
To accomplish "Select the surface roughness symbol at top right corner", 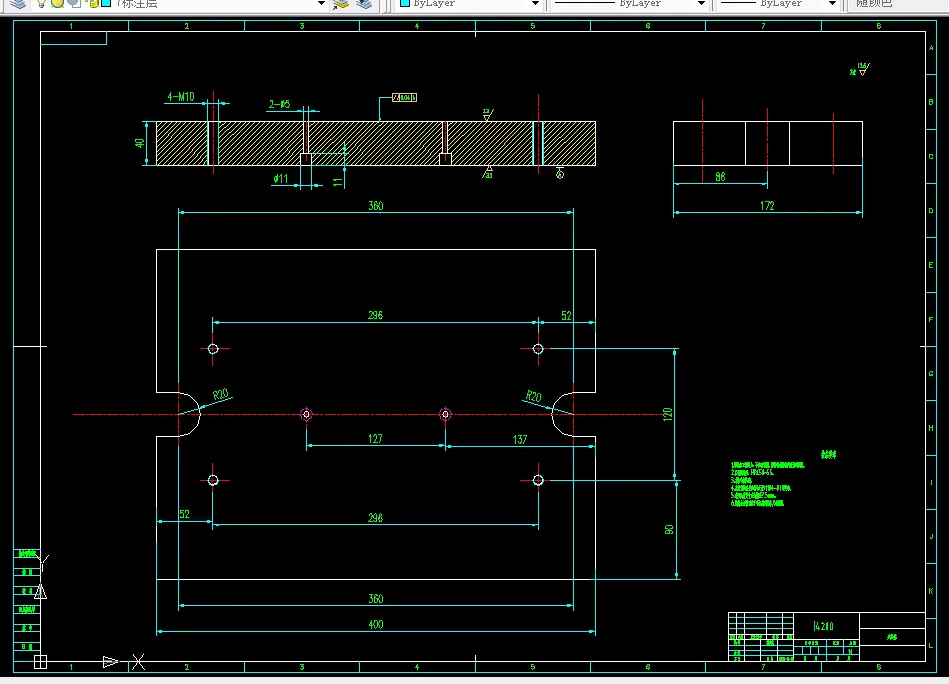I will [860, 69].
